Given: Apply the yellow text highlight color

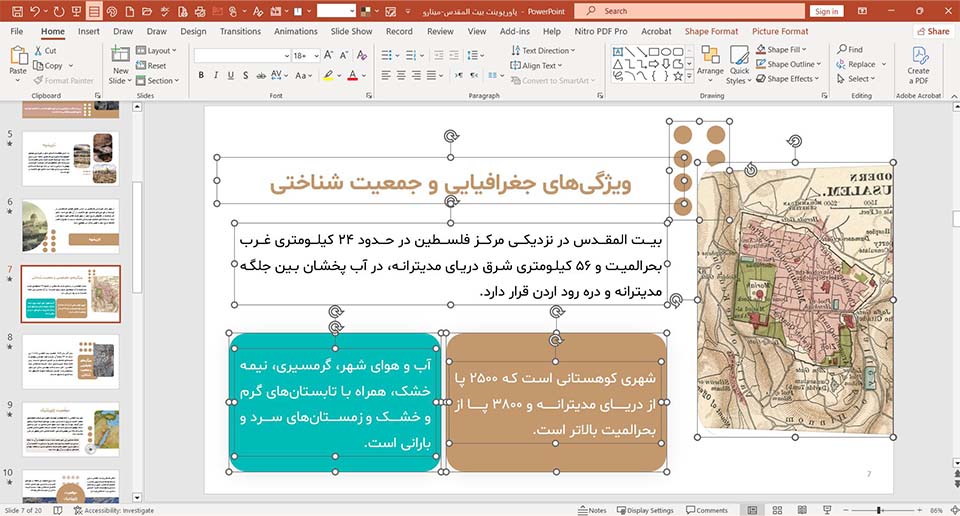Looking at the screenshot, I should [328, 75].
